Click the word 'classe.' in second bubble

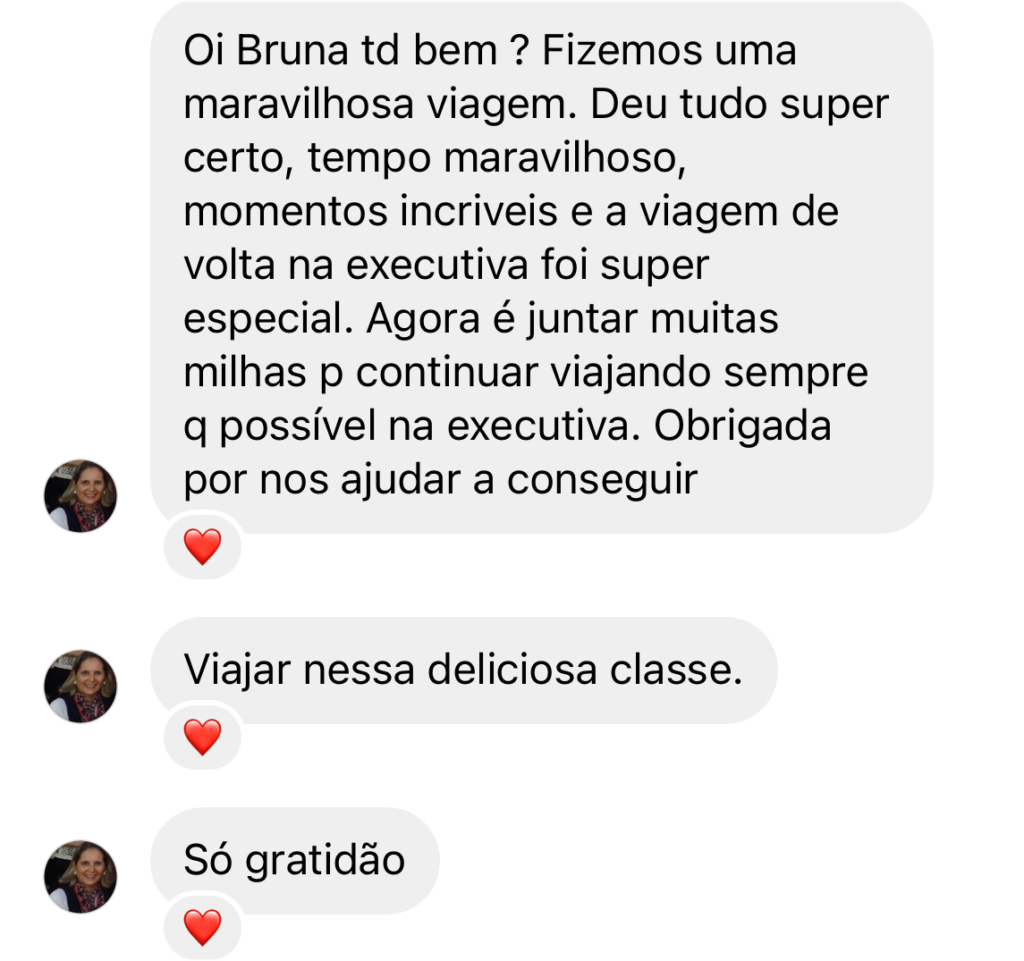pyautogui.click(x=676, y=670)
